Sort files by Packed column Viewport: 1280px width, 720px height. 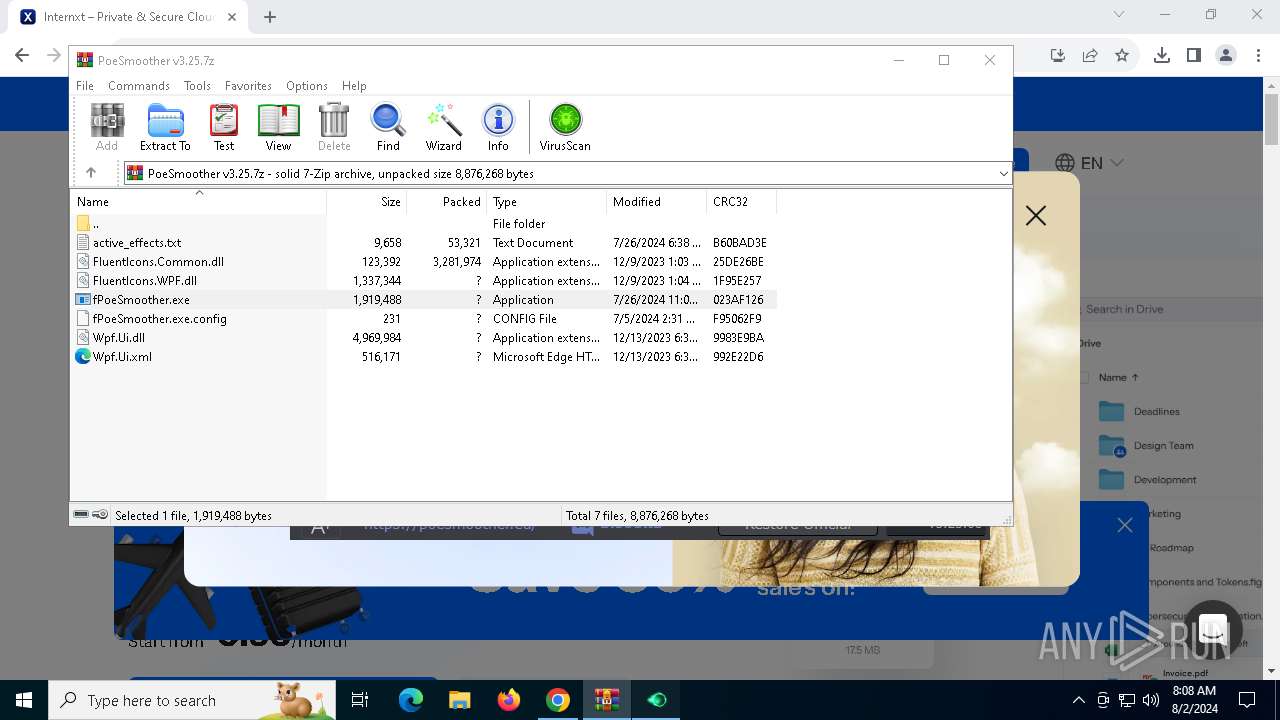pos(446,202)
